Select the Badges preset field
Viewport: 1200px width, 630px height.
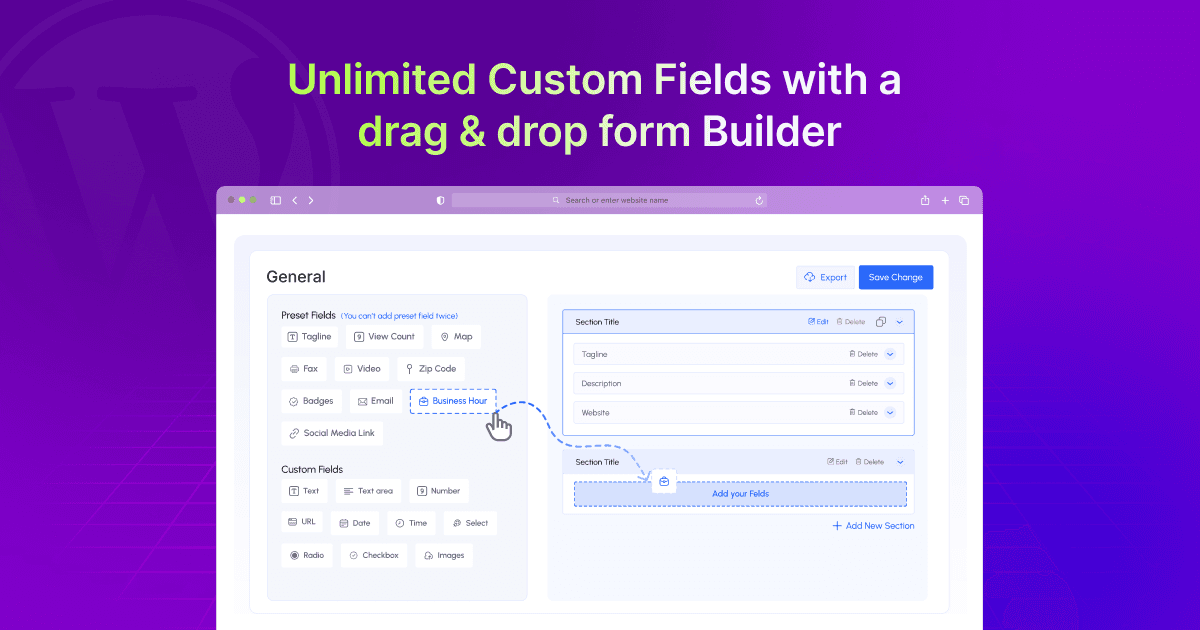click(311, 400)
